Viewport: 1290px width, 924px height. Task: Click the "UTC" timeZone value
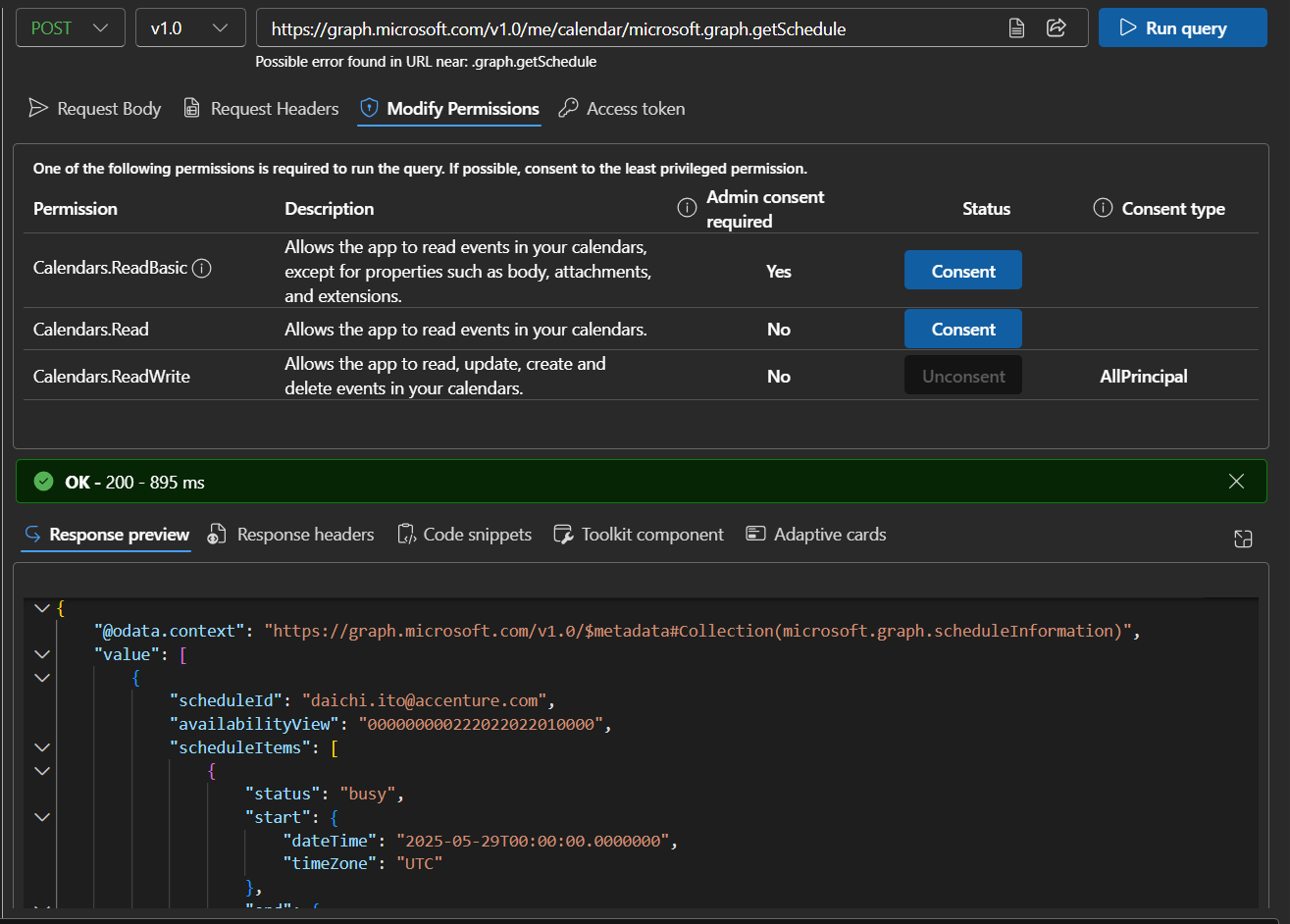point(419,863)
